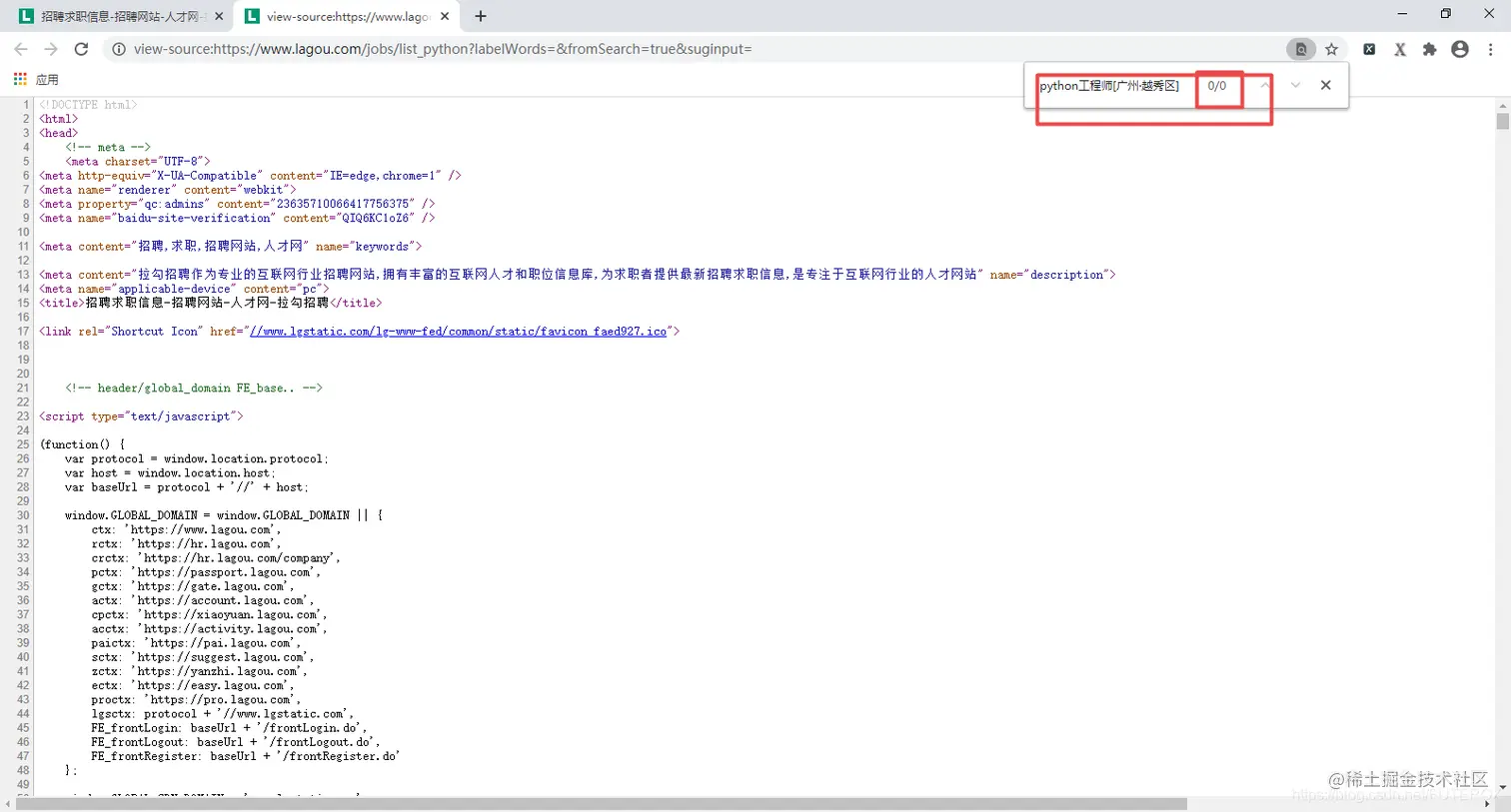The height and width of the screenshot is (812, 1511).
Task: Go back using the browser back arrow
Action: click(21, 49)
